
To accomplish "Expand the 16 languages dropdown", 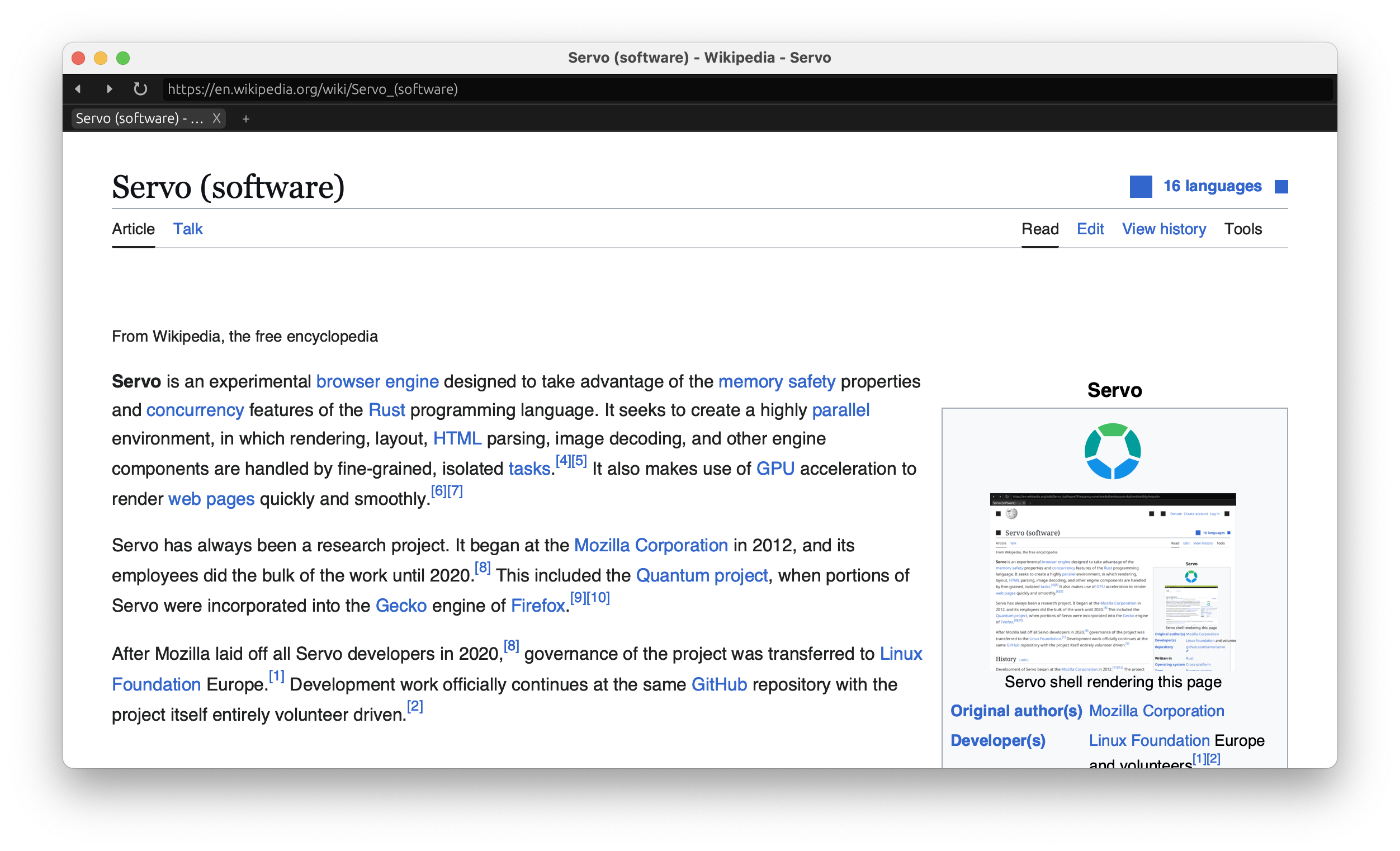I will coord(1212,186).
